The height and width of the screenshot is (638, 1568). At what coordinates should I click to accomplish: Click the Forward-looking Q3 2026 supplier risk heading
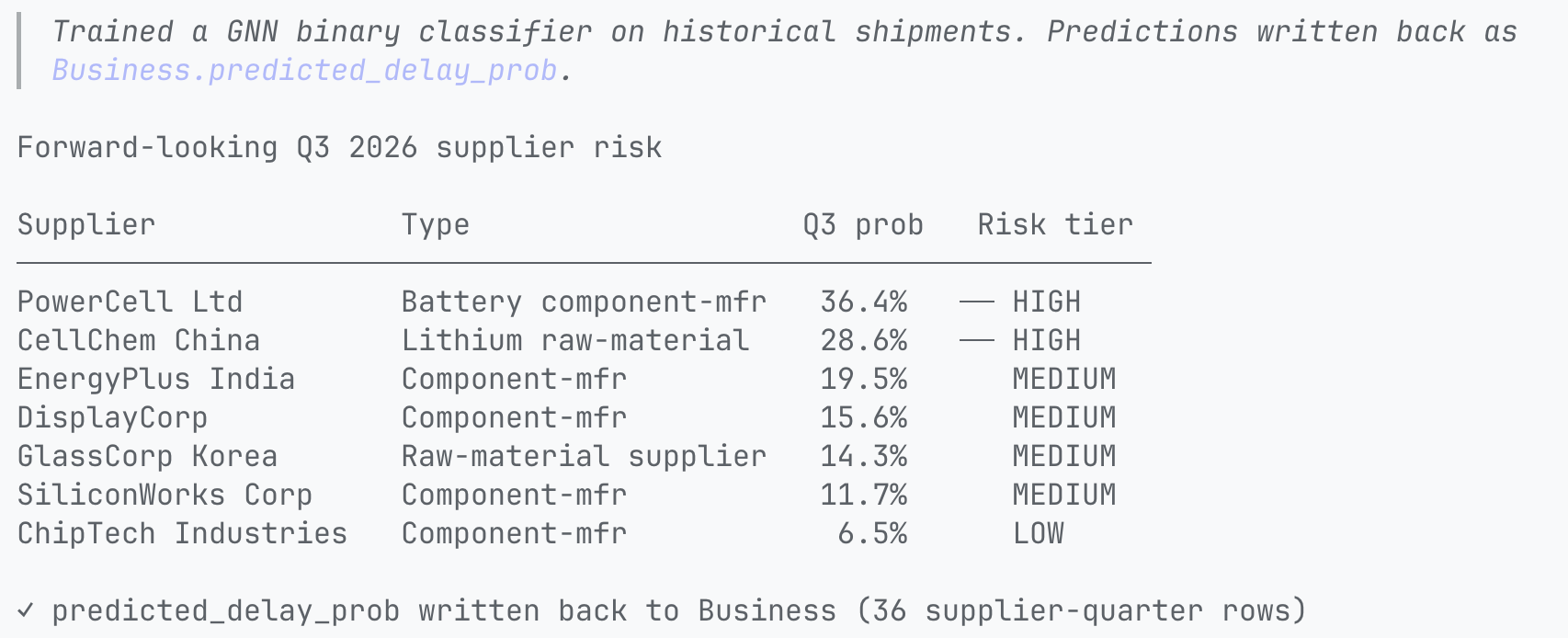(x=339, y=148)
